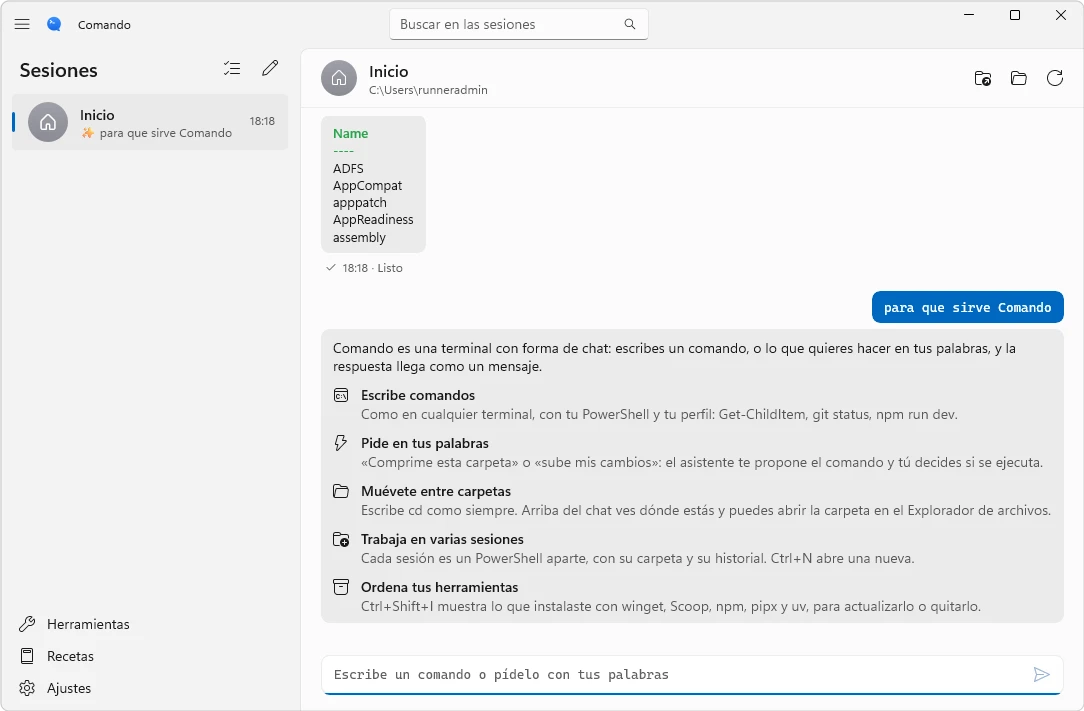Viewport: 1084px width, 711px height.
Task: Click the archive box icon by Ordena tus herramientas
Action: (x=341, y=587)
